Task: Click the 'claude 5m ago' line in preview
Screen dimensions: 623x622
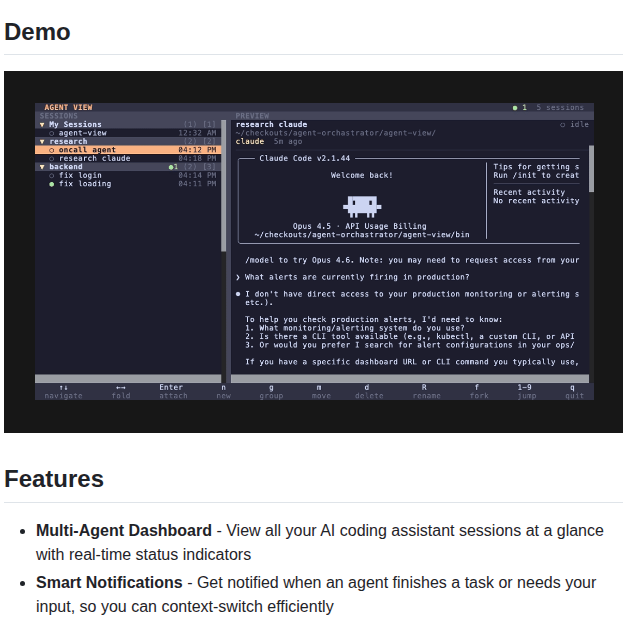Action: [269, 141]
